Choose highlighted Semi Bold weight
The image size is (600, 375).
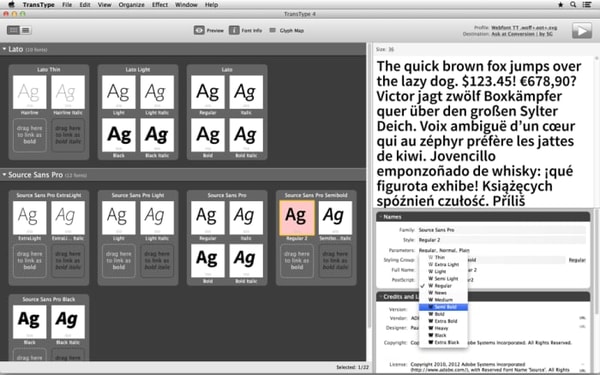pos(443,307)
